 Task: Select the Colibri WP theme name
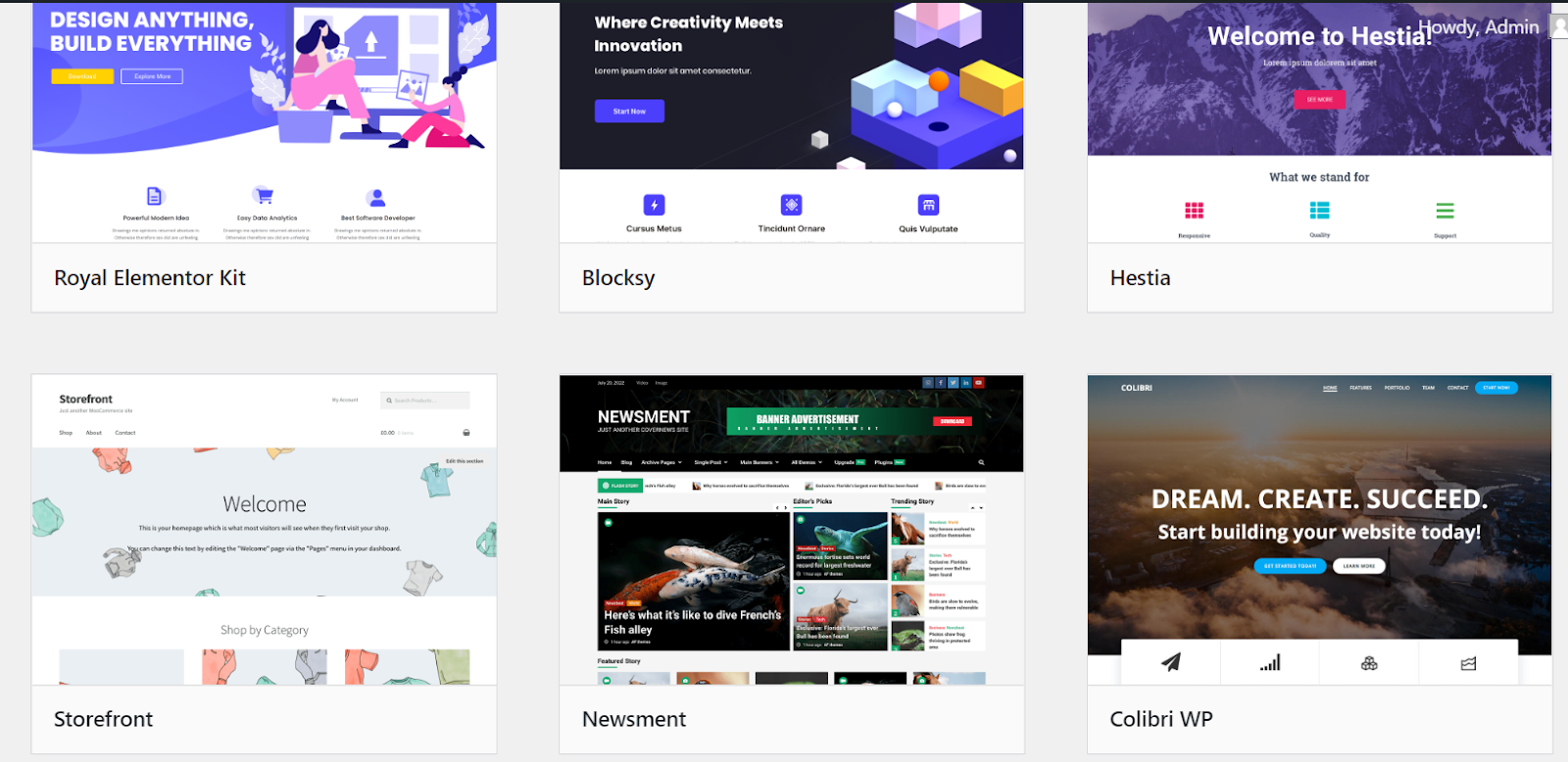point(1161,719)
